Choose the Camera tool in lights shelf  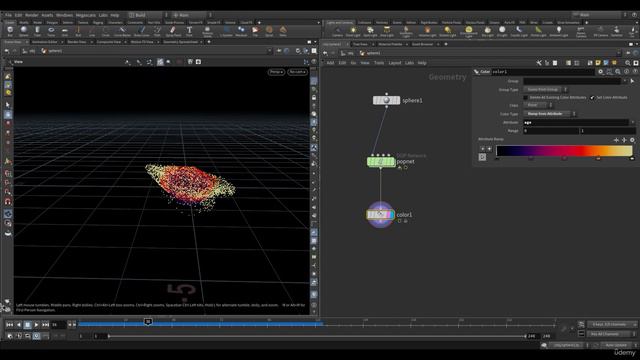tap(338, 31)
